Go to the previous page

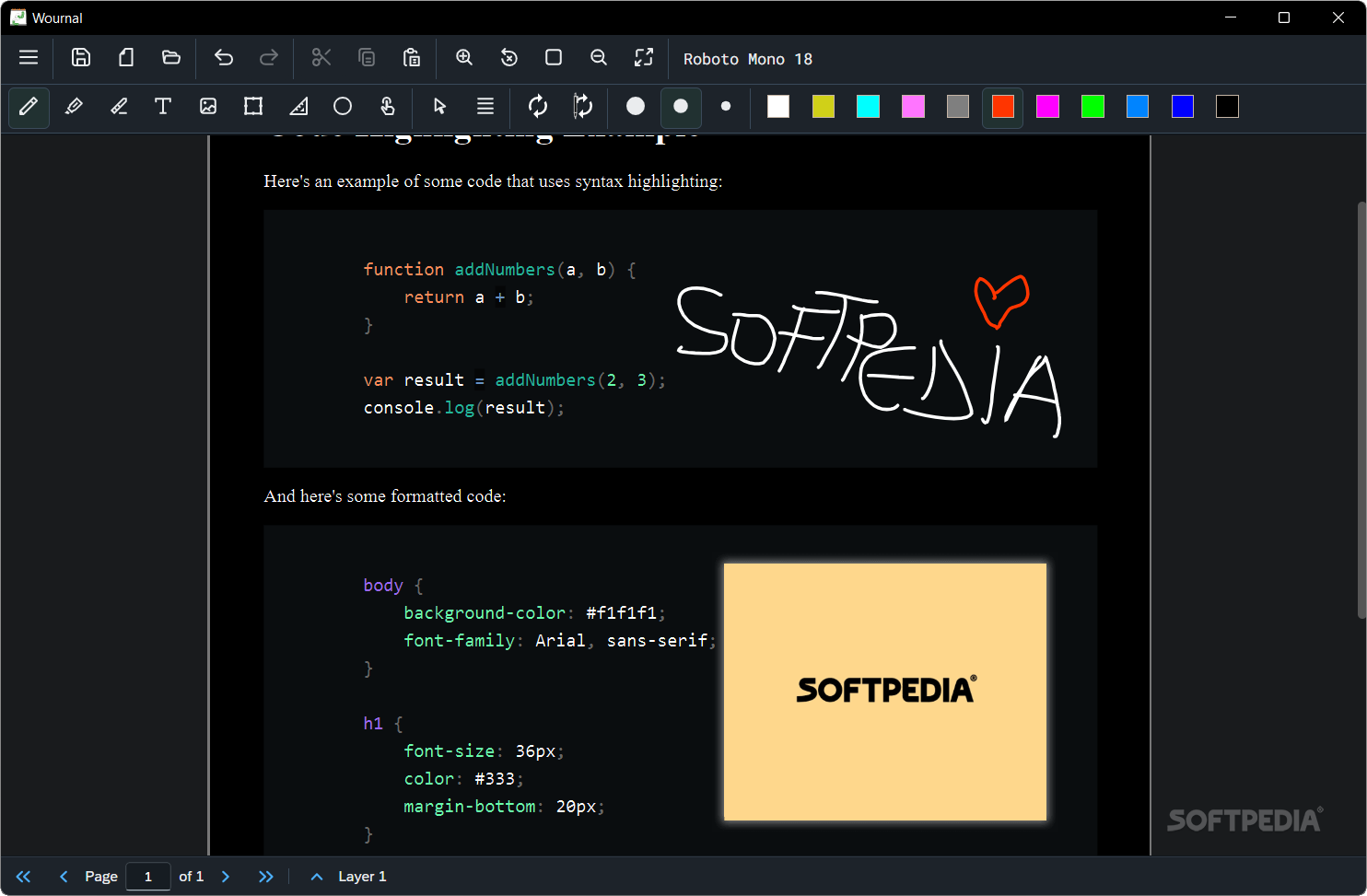64,877
